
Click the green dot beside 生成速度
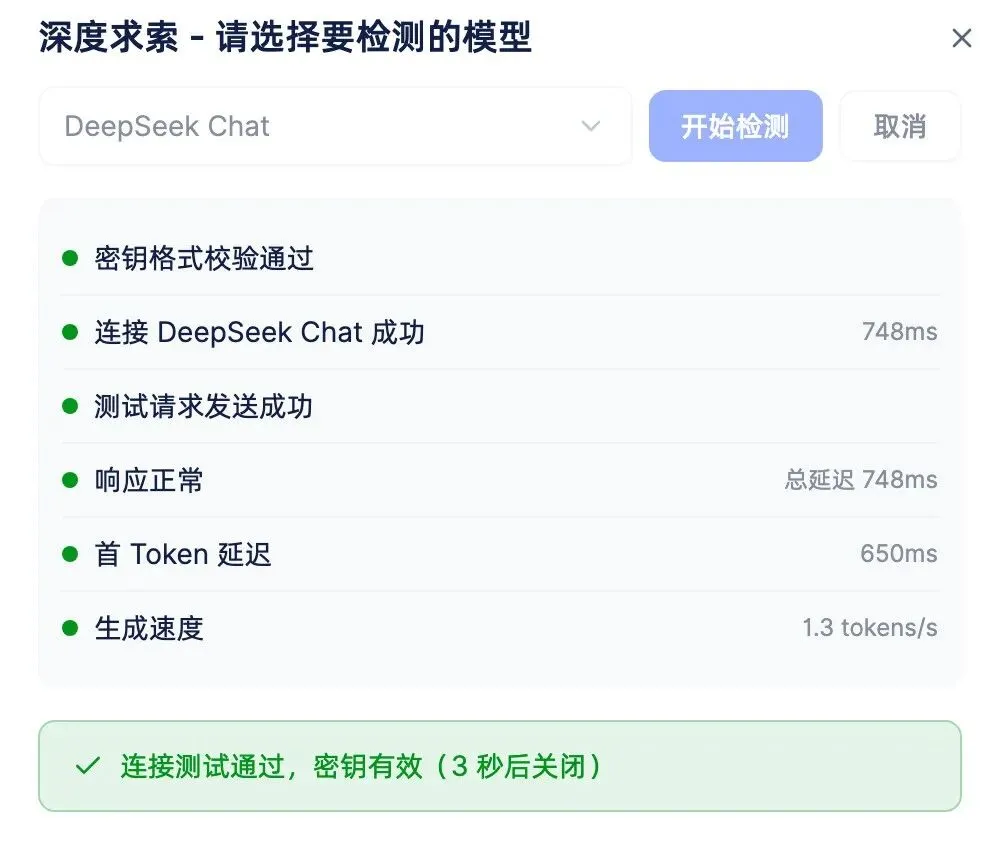[70, 628]
